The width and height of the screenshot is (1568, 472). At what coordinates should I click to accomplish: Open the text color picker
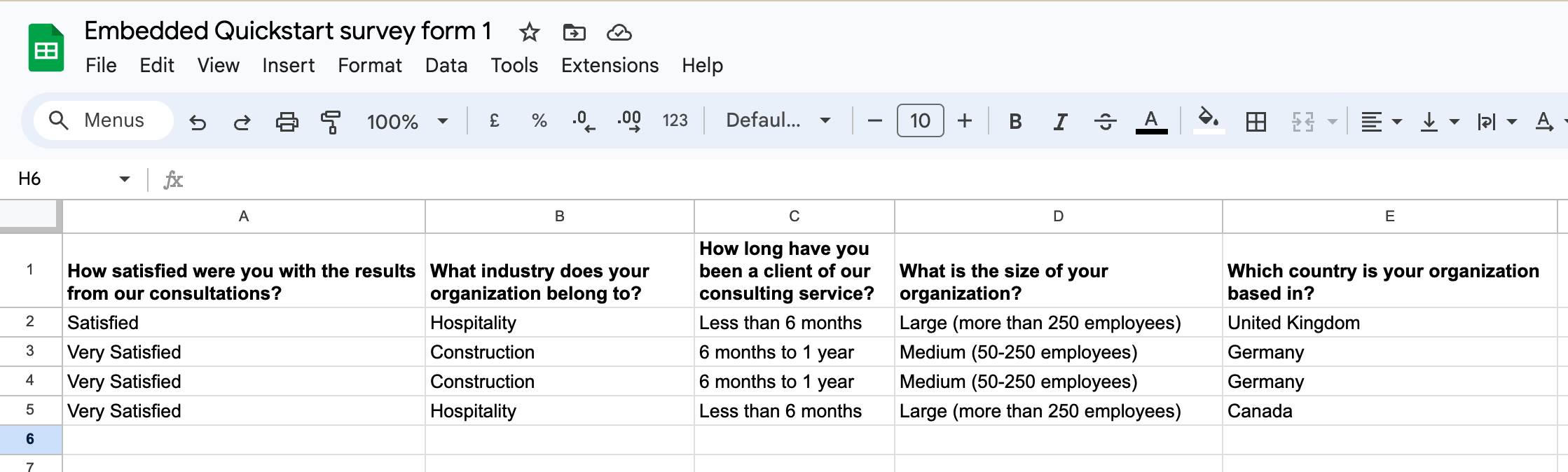coord(1151,120)
